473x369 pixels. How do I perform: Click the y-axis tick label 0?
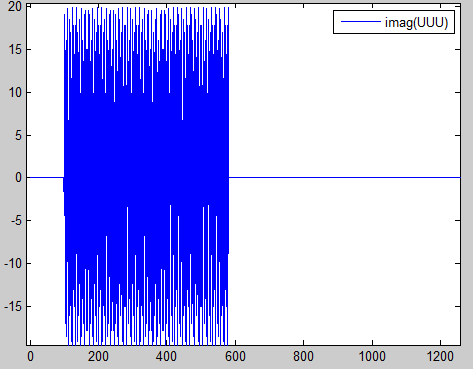18,178
